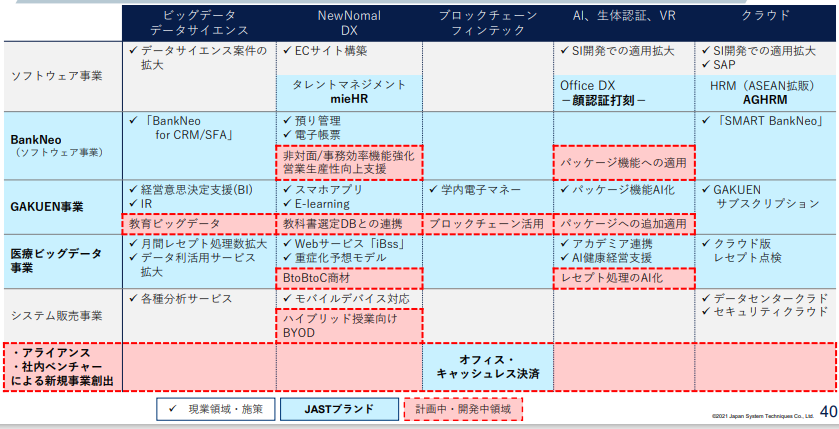
Task: Click the ブロックチェーン フィンテック column header
Action: click(487, 23)
